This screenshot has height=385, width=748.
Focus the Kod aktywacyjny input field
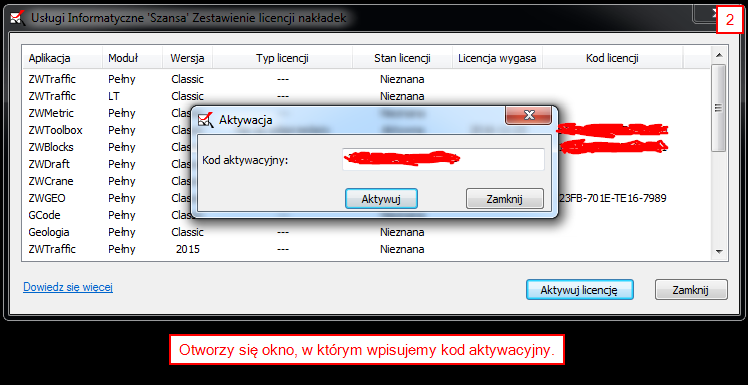pyautogui.click(x=443, y=159)
